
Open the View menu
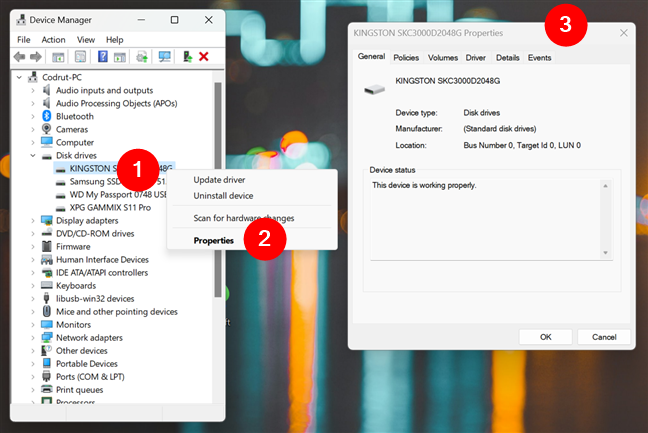pos(86,40)
